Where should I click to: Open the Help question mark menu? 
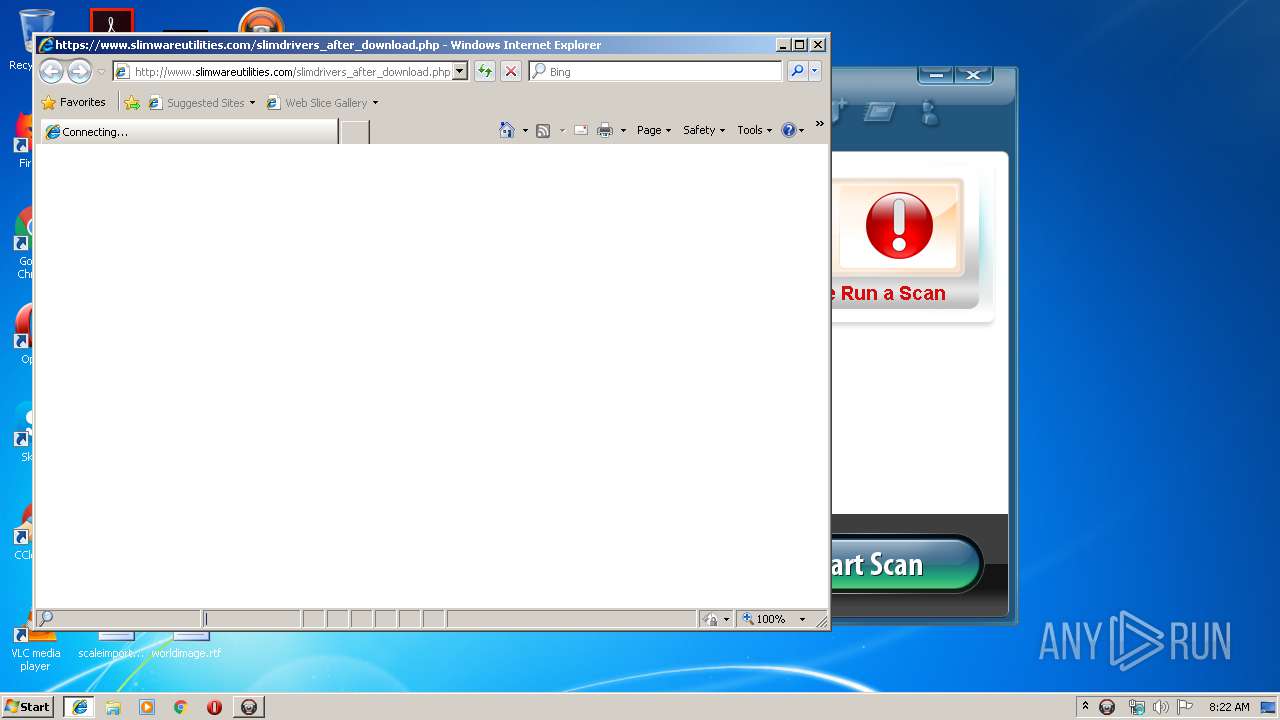(792, 130)
